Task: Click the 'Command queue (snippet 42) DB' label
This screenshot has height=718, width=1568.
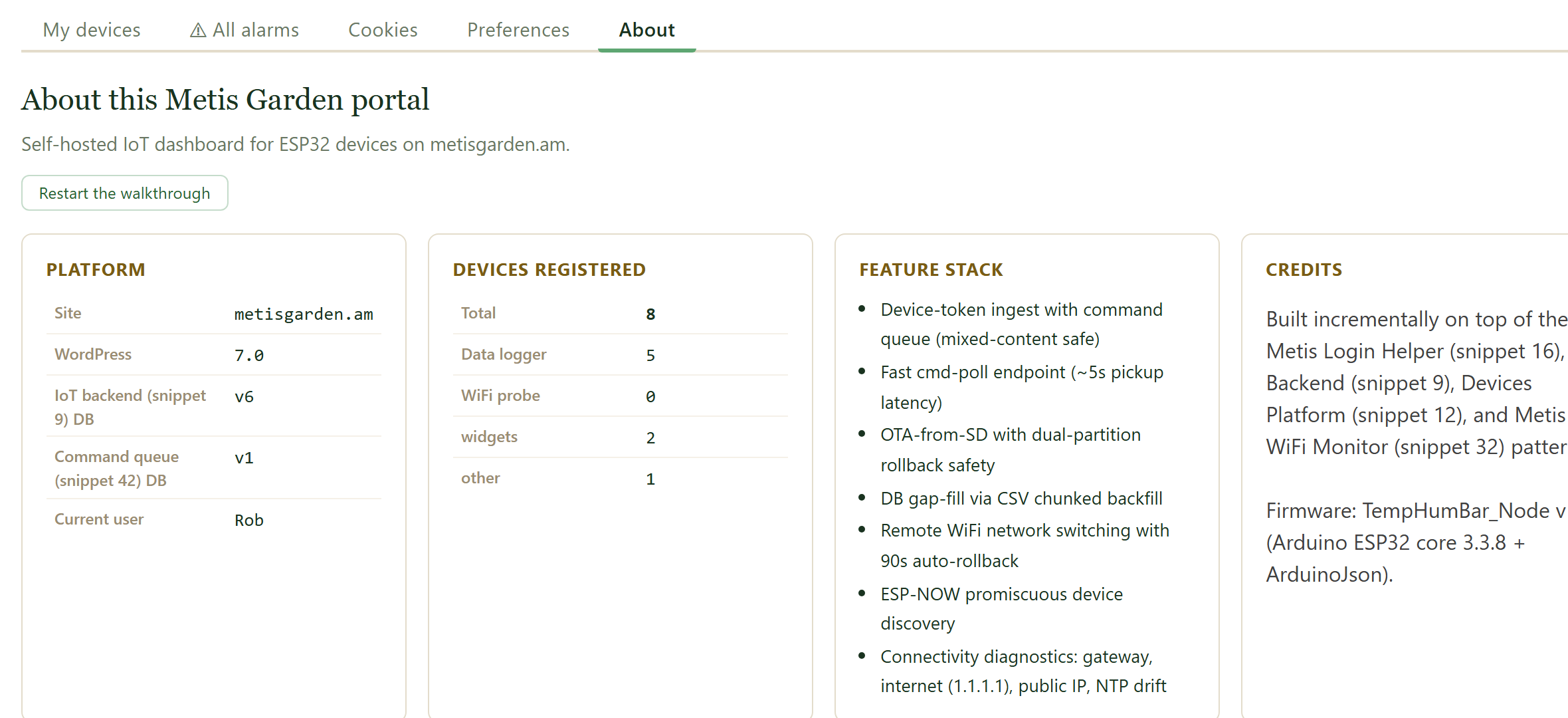Action: [x=117, y=469]
